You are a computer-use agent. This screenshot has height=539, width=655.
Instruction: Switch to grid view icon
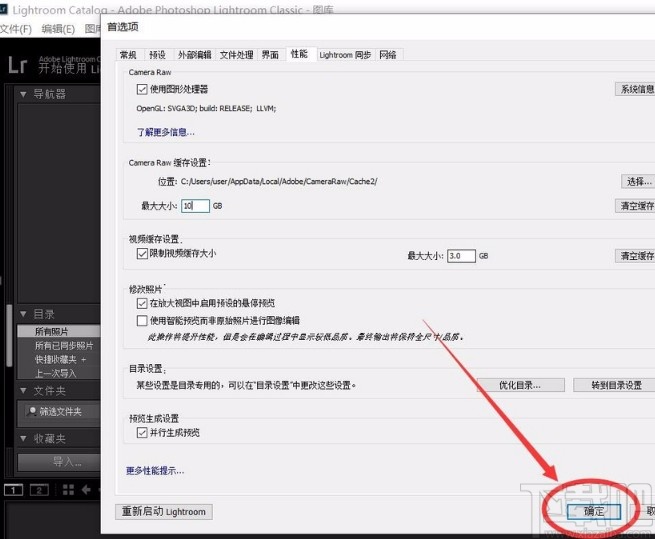point(68,490)
